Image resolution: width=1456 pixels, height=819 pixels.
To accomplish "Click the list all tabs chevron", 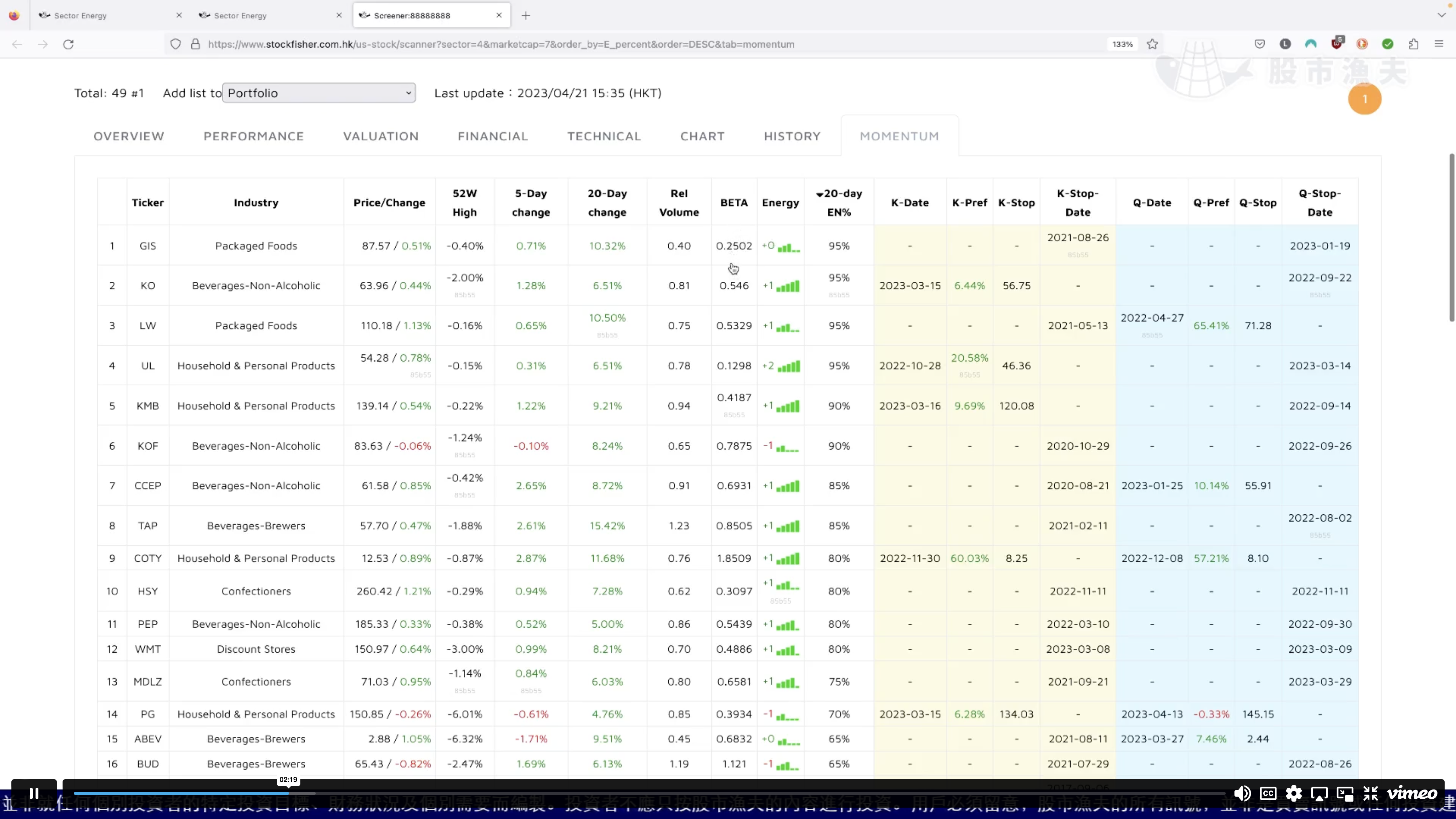I will pos(1441,15).
